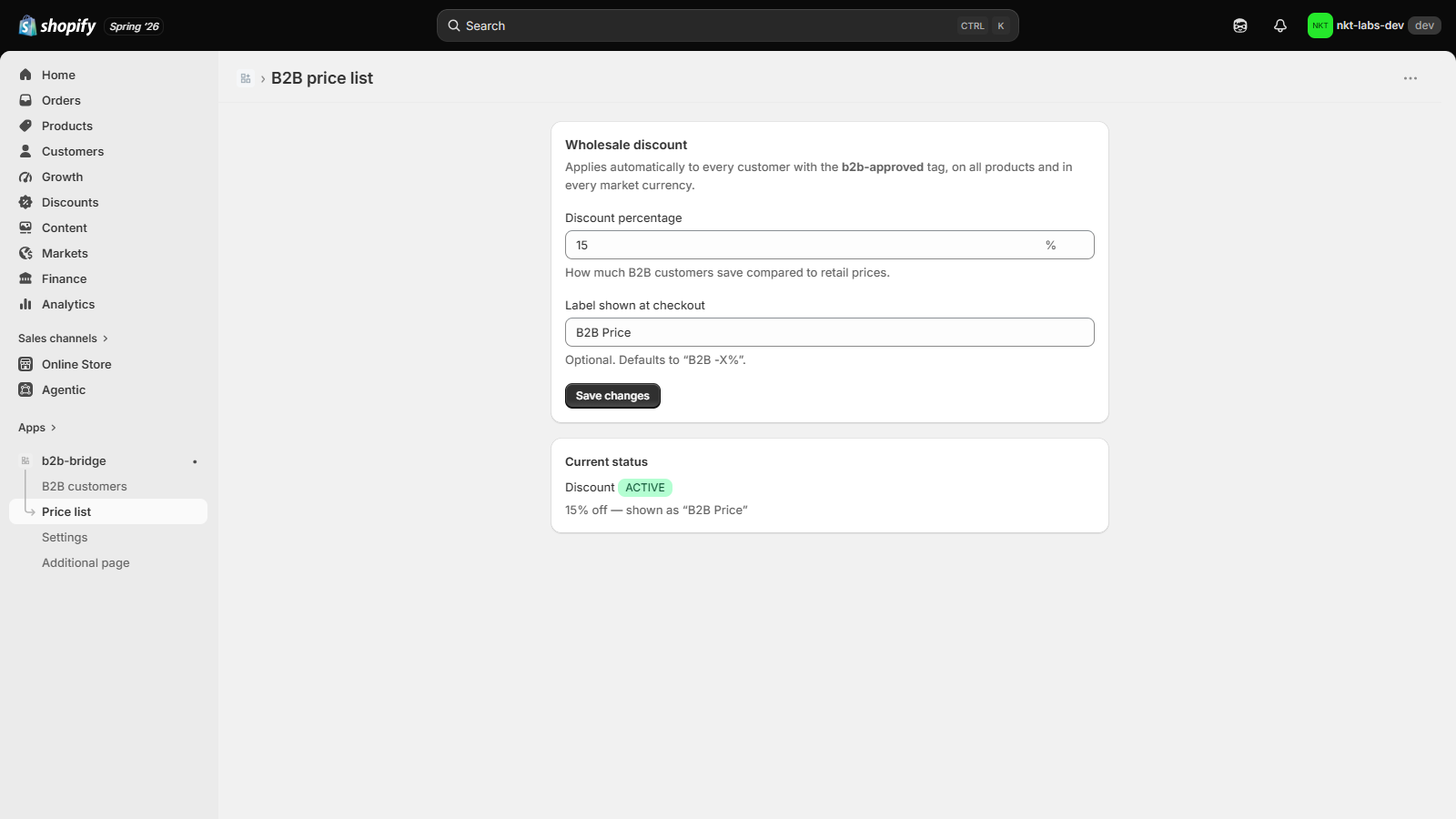The image size is (1456, 819).
Task: Click the Save changes button
Action: point(612,396)
